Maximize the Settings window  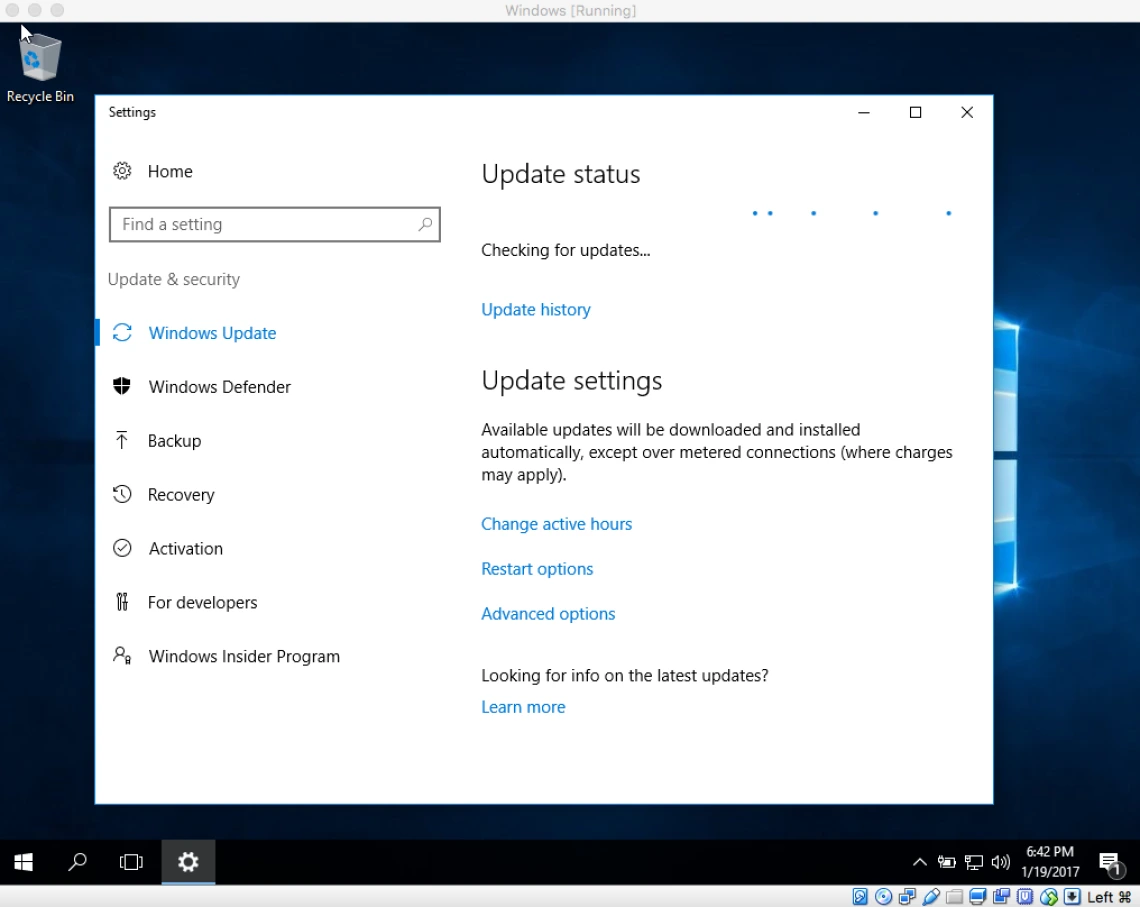click(915, 112)
